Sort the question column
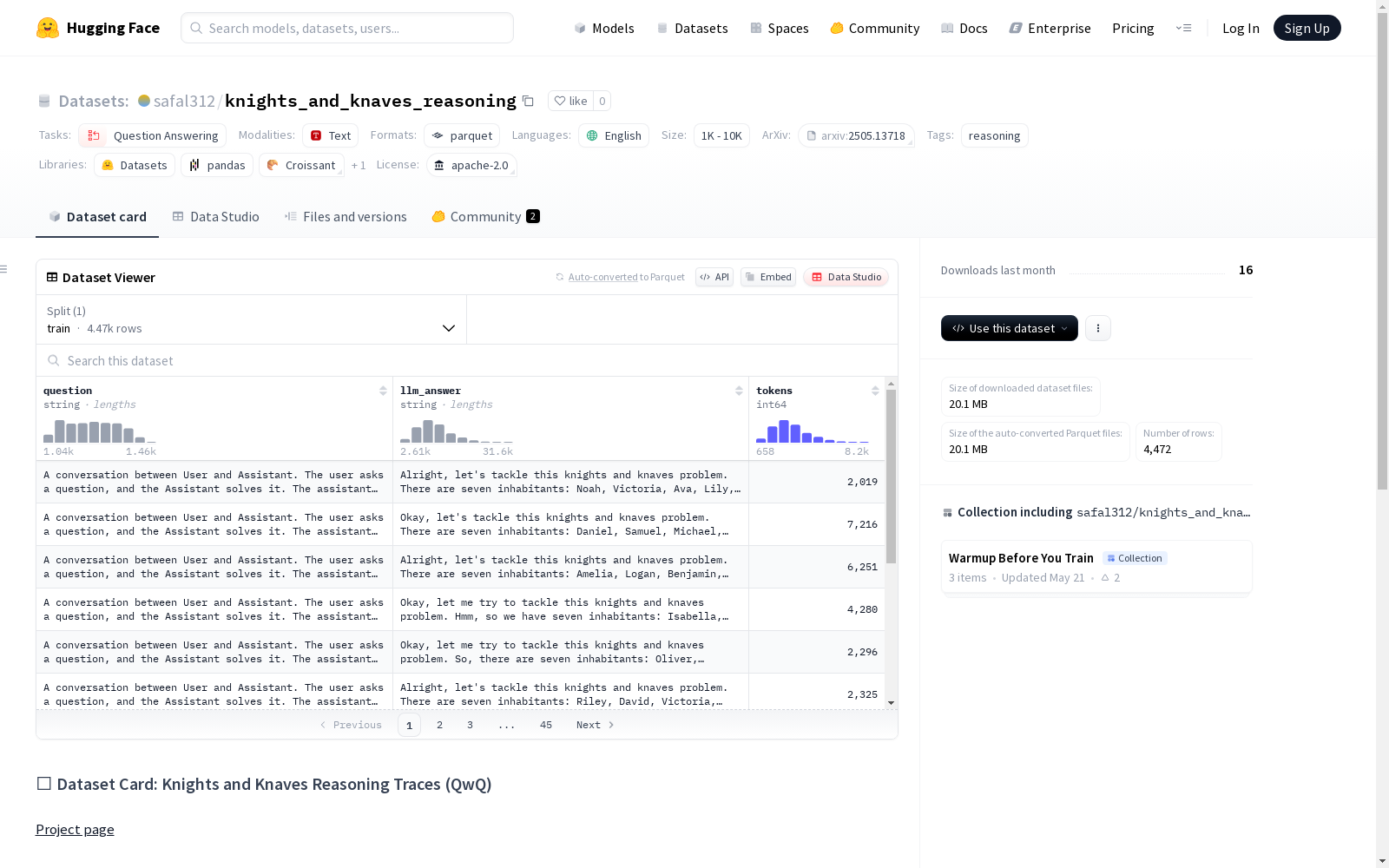 (383, 391)
